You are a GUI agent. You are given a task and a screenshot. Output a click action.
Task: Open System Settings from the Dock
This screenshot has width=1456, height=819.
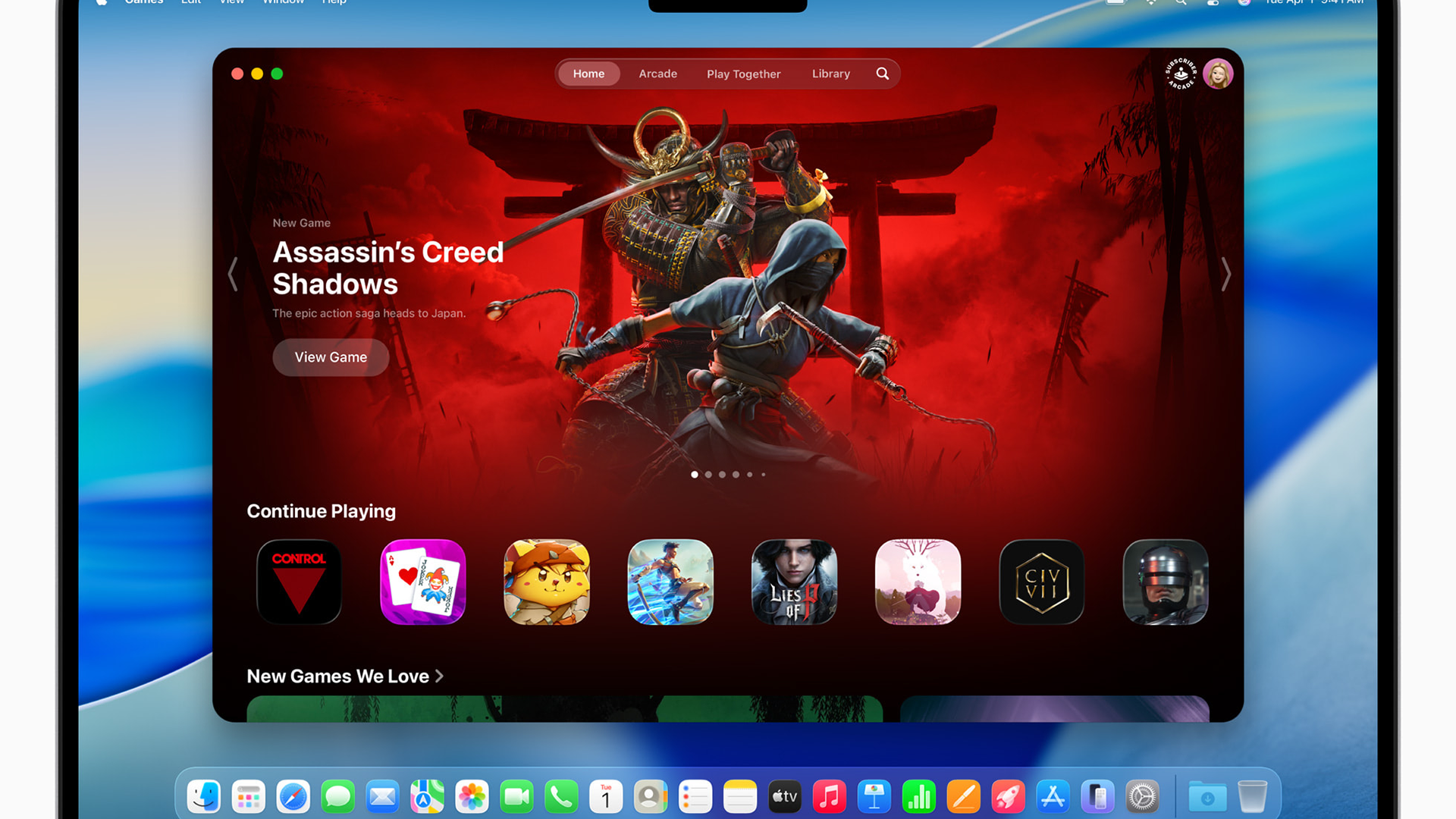1143,797
